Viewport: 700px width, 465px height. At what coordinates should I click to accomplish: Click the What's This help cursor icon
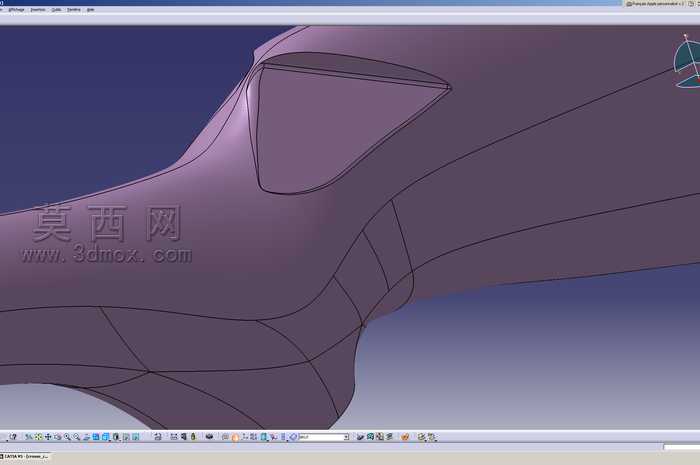(12, 437)
